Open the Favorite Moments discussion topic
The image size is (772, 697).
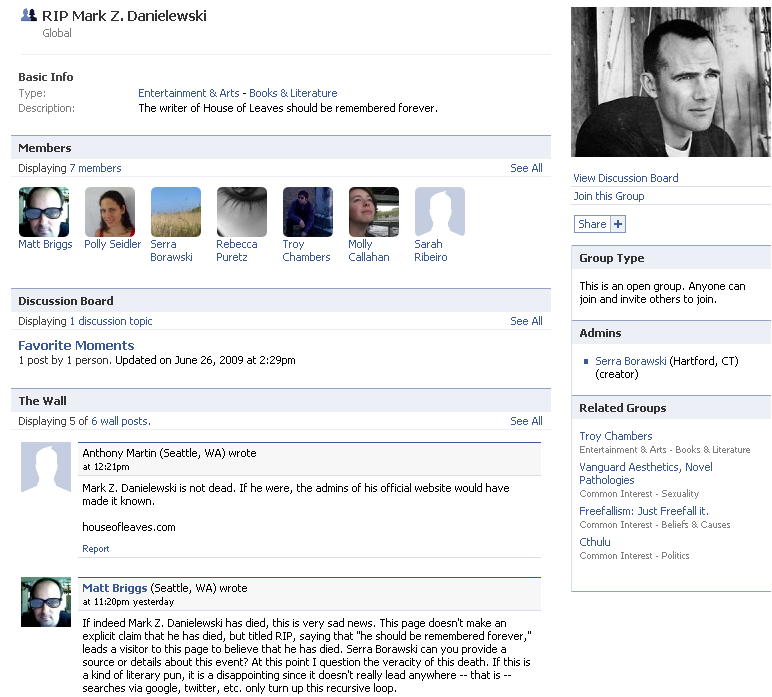point(76,346)
